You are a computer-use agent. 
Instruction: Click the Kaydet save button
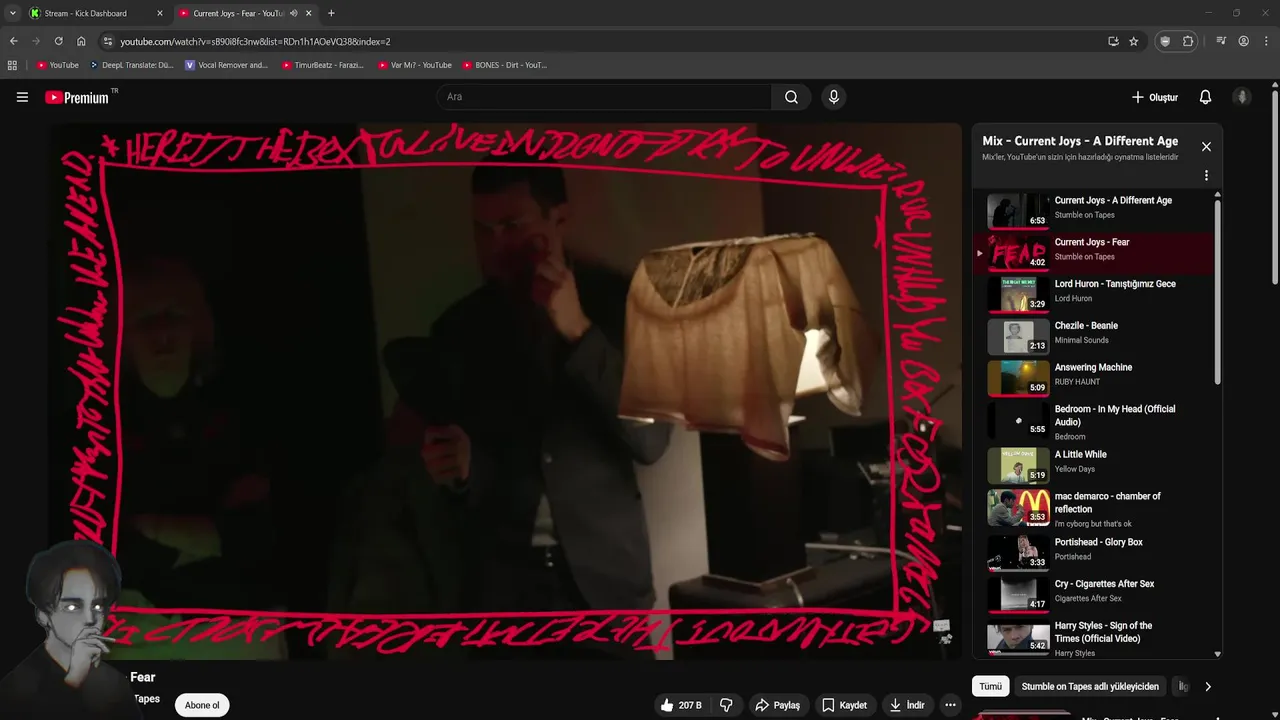click(845, 705)
